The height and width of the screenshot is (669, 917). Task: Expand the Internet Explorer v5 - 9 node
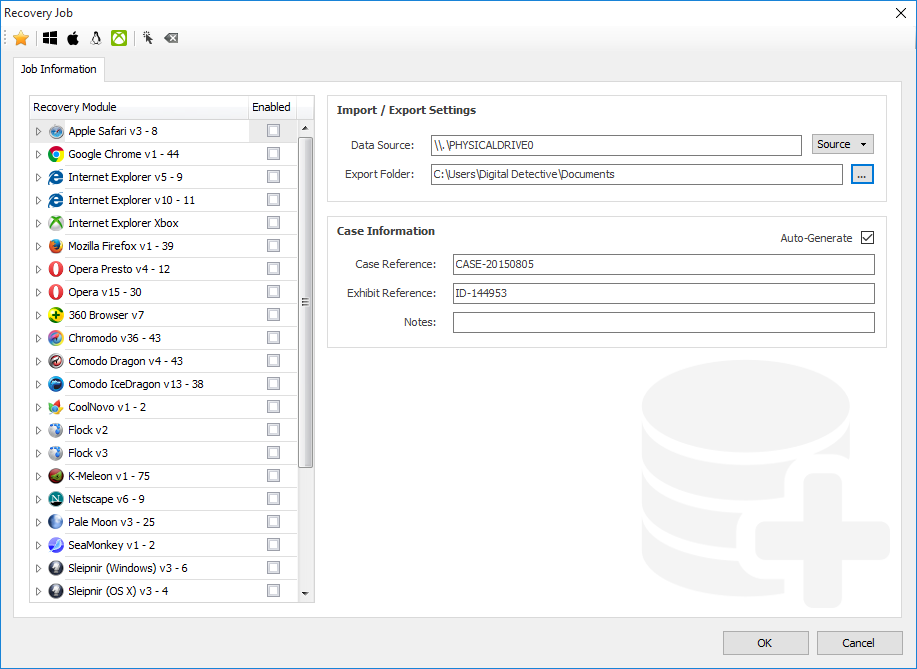coord(38,177)
